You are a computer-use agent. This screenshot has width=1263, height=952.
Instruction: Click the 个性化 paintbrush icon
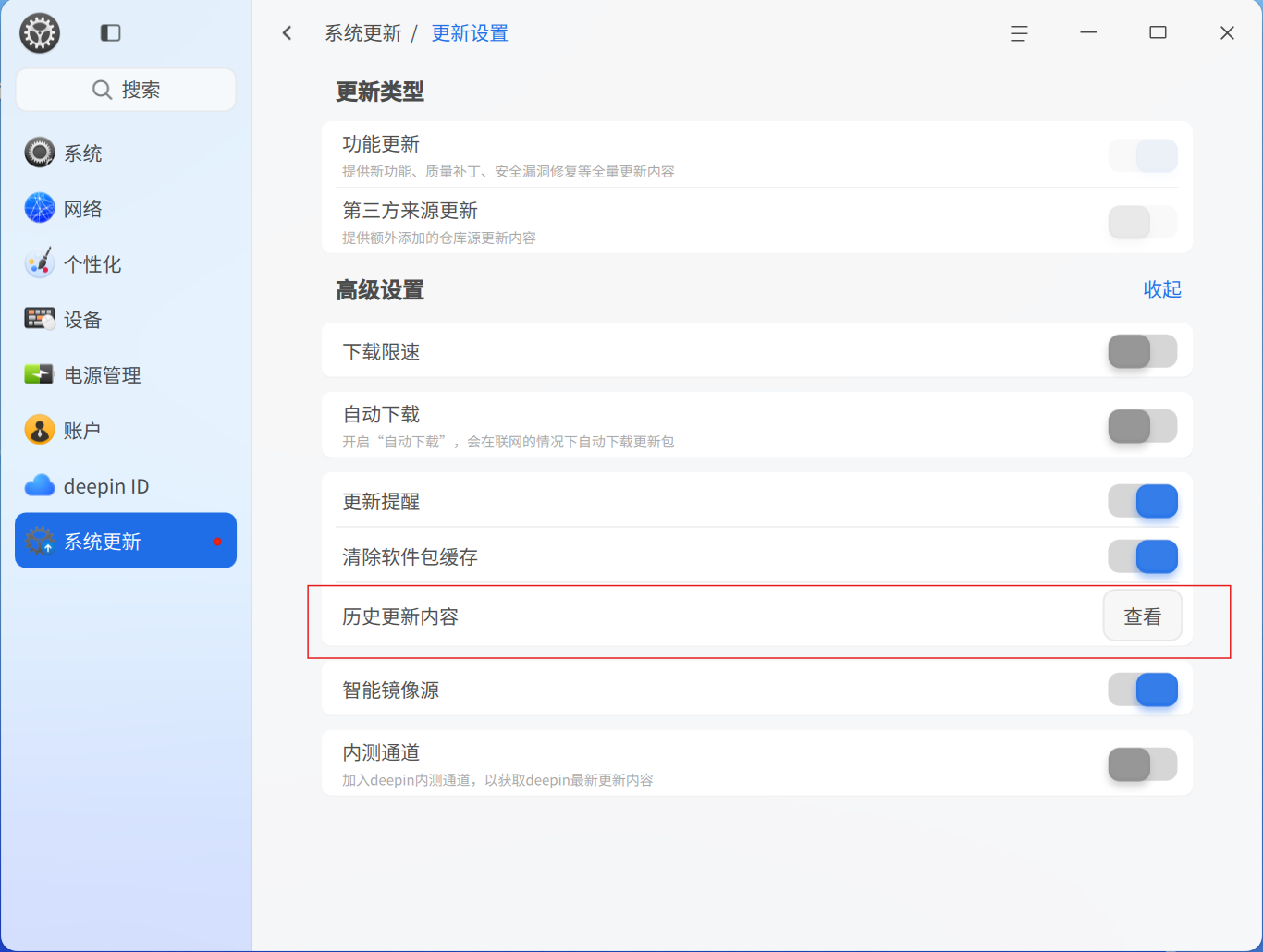pos(40,263)
